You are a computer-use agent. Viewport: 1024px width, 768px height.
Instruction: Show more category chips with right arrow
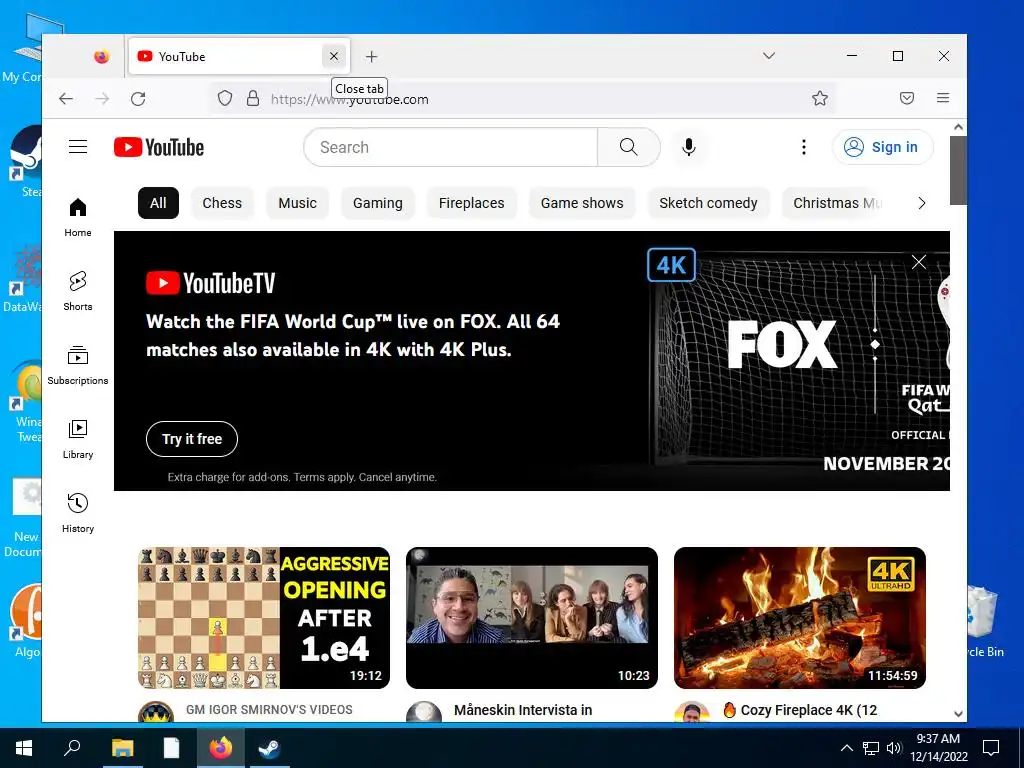[x=921, y=203]
